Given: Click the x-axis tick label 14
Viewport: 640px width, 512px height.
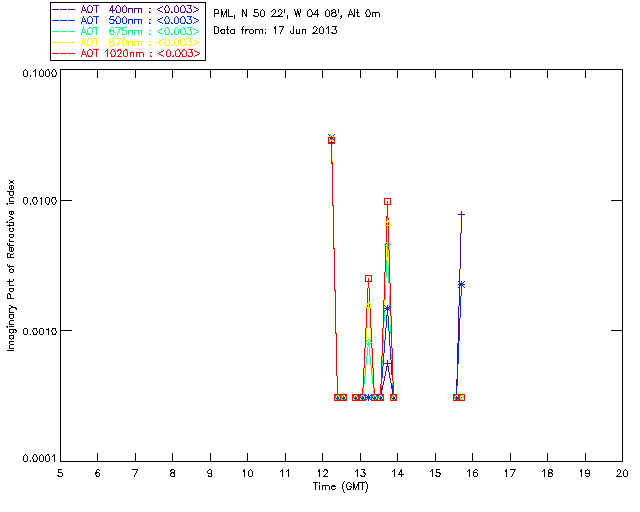Looking at the screenshot, I should tap(398, 473).
